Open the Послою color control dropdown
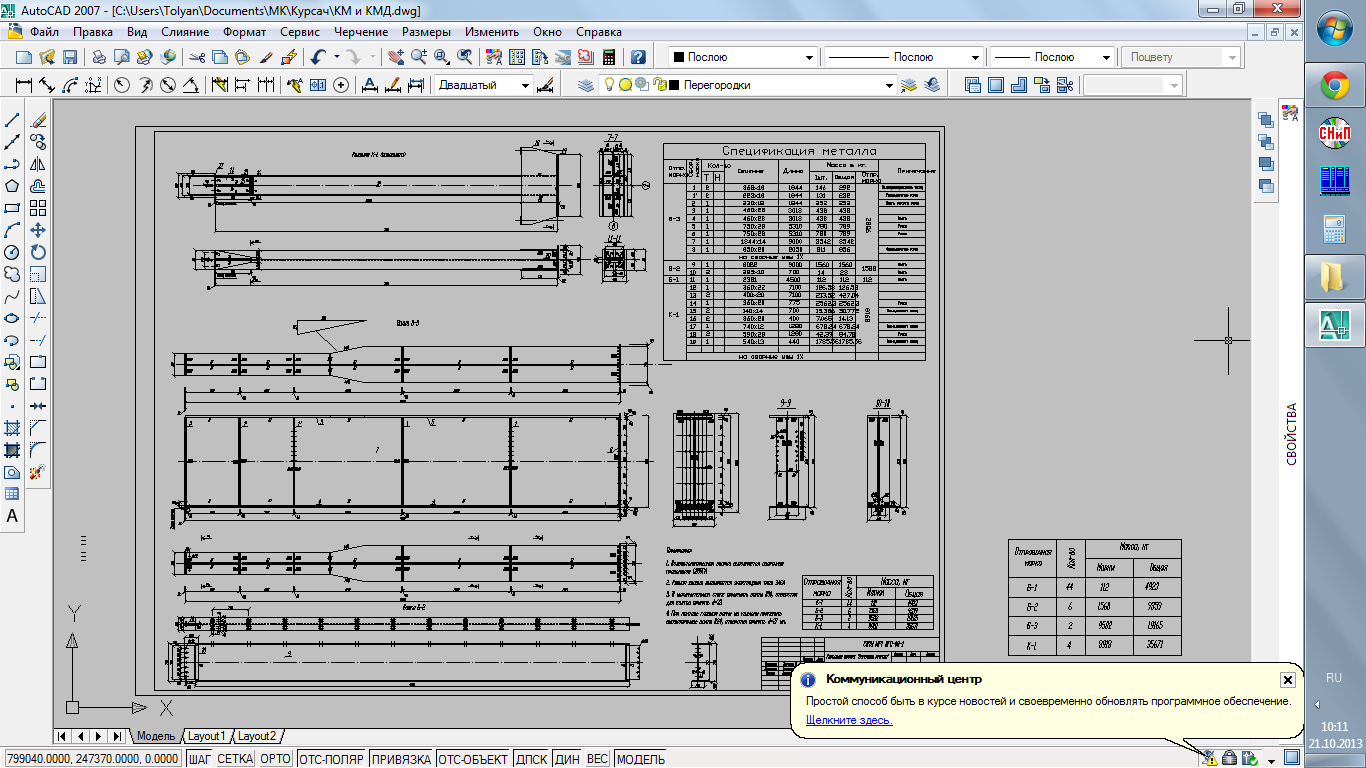The height and width of the screenshot is (768, 1366). (x=810, y=57)
